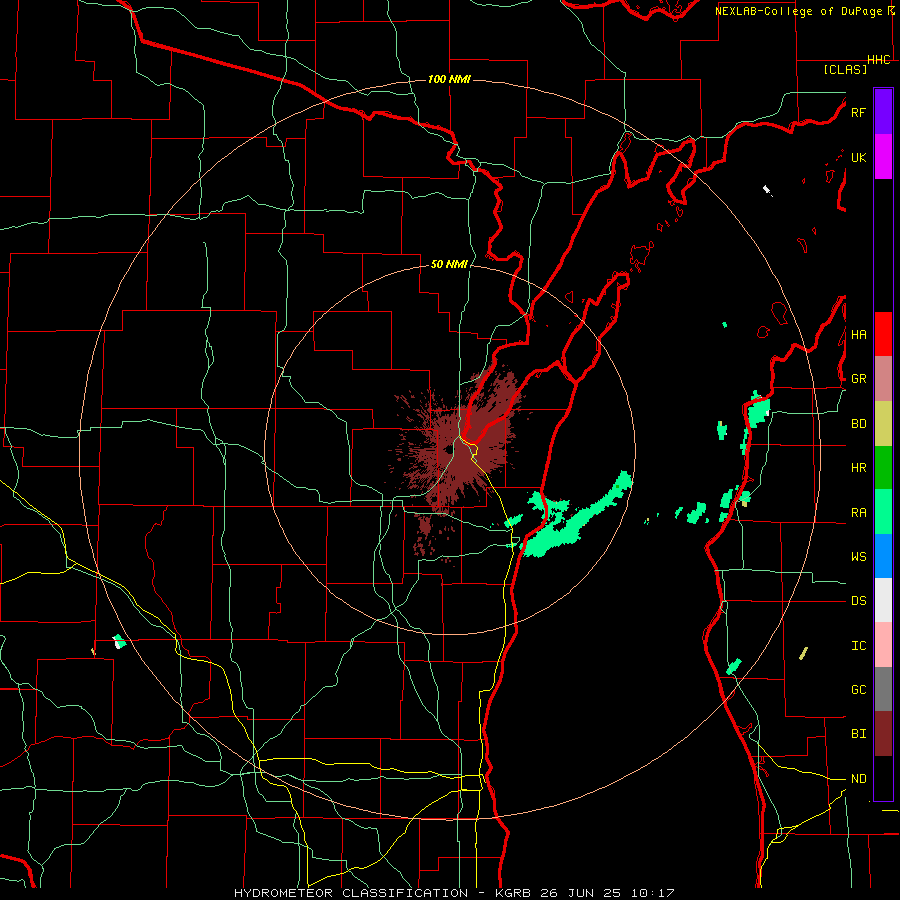Click the white DS dry snow swatch

883,600
